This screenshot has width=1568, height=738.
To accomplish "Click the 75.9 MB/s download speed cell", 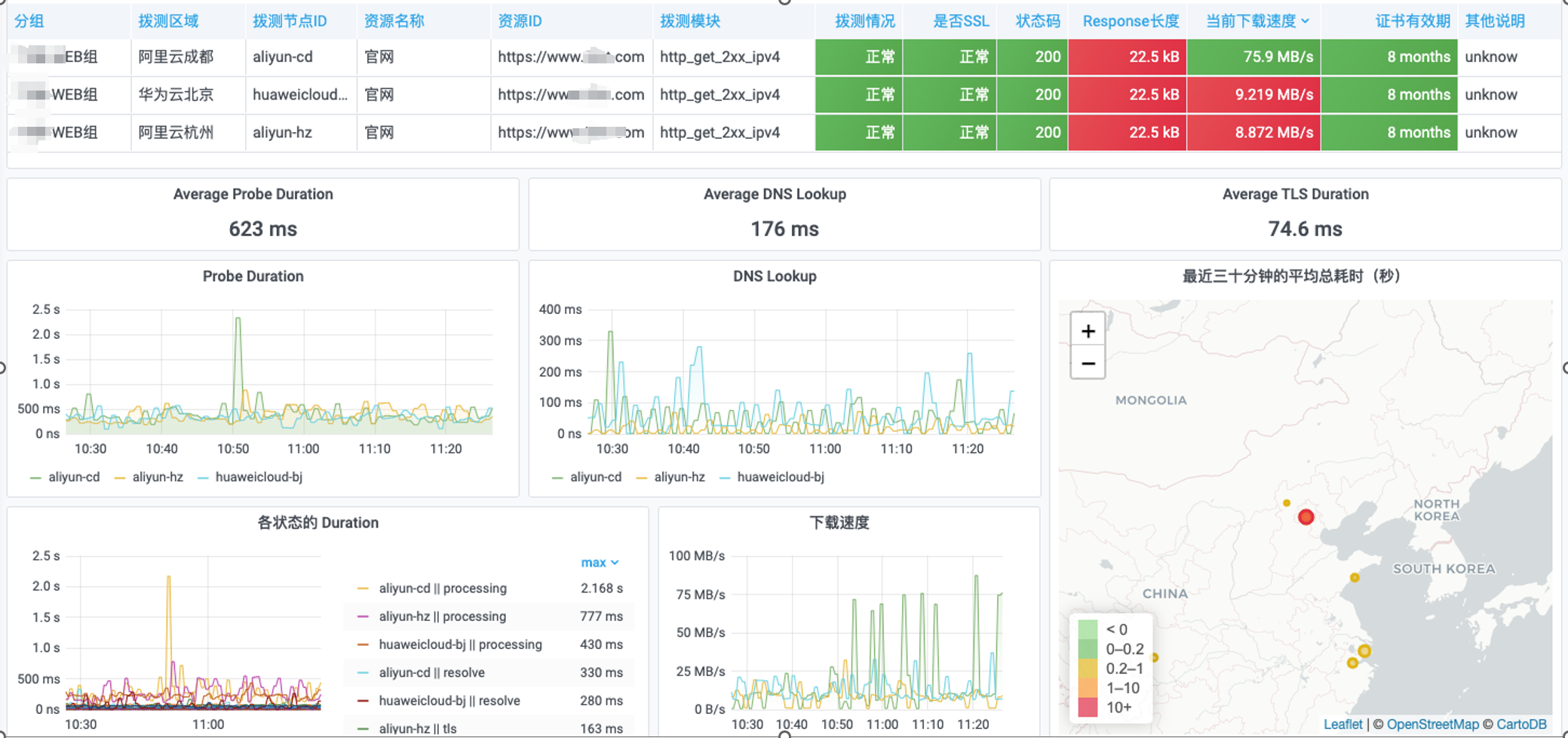I will click(1253, 57).
